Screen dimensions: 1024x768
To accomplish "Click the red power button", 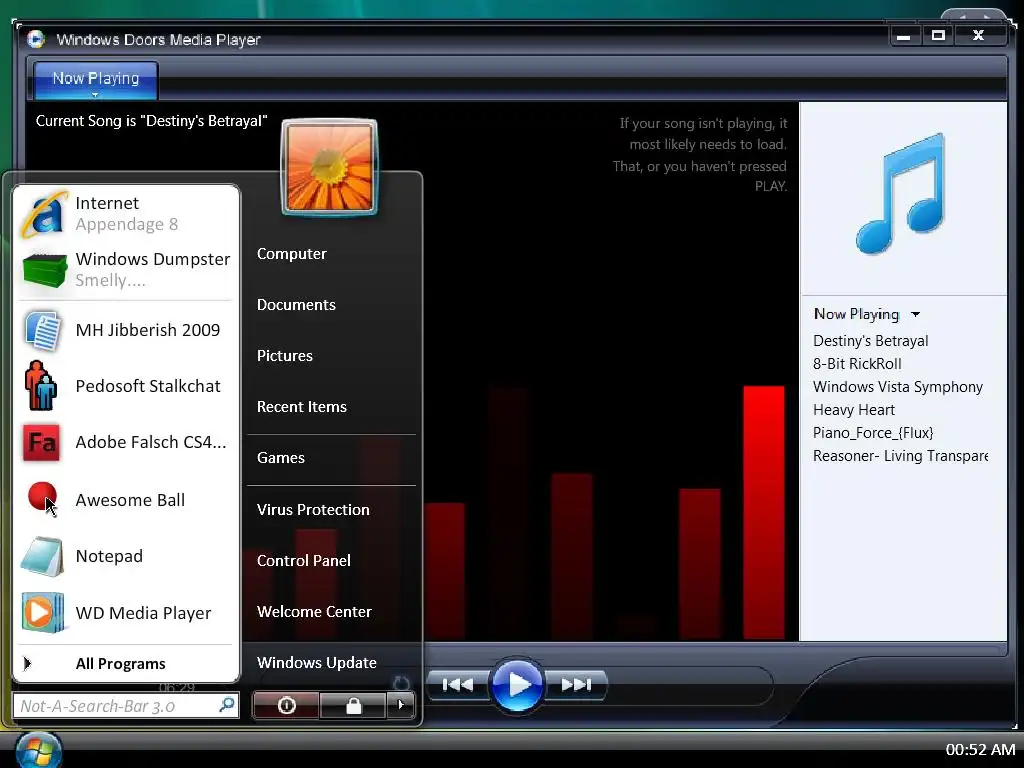I will [x=286, y=705].
